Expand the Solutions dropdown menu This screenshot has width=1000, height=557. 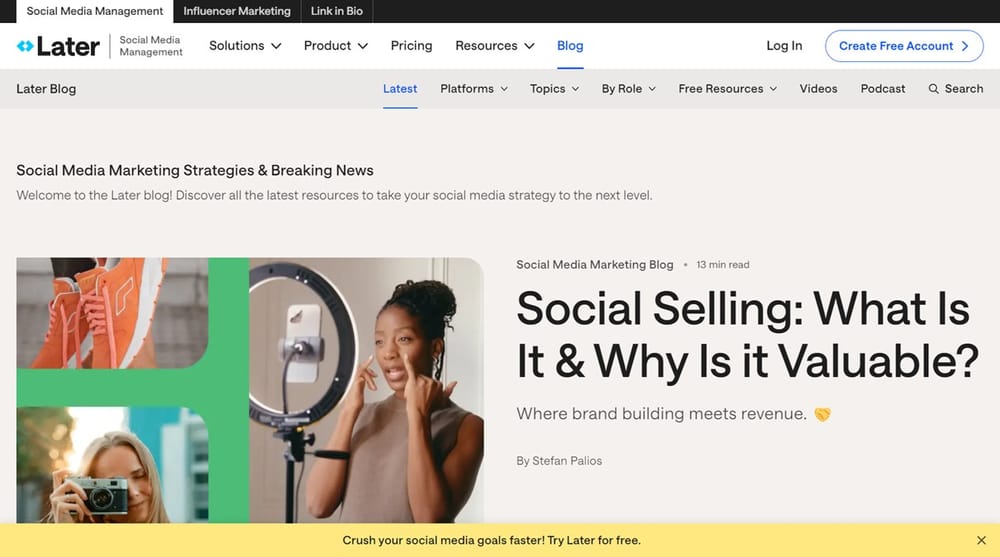pos(245,46)
